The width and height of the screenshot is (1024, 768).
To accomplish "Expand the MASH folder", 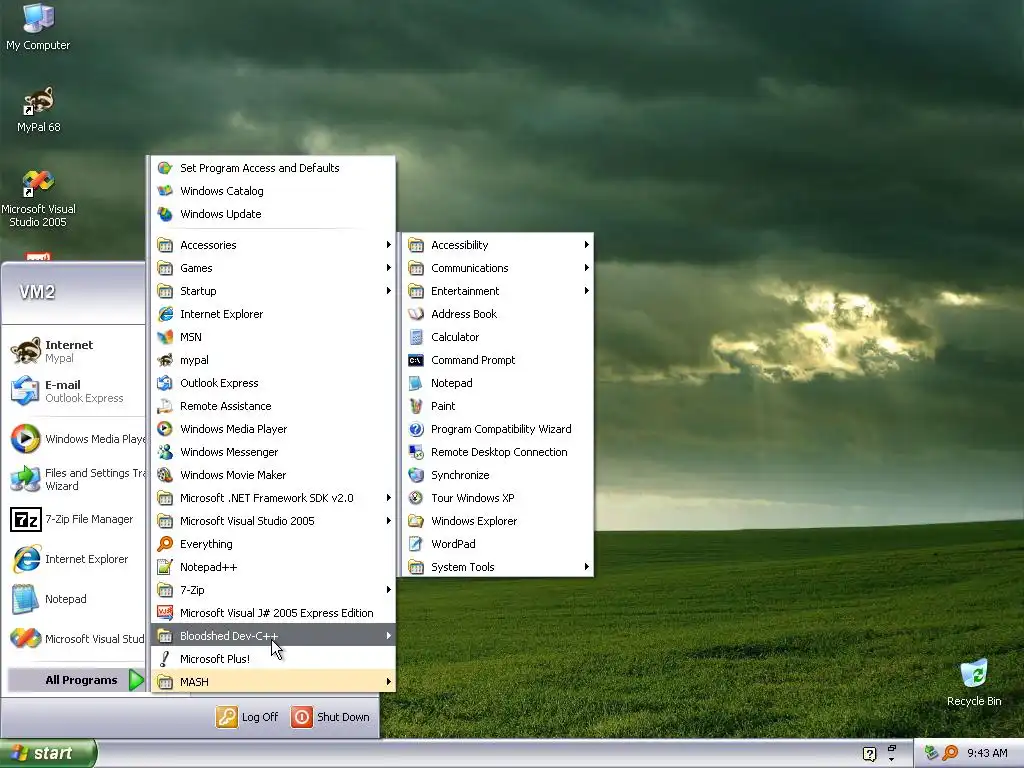I will click(274, 682).
